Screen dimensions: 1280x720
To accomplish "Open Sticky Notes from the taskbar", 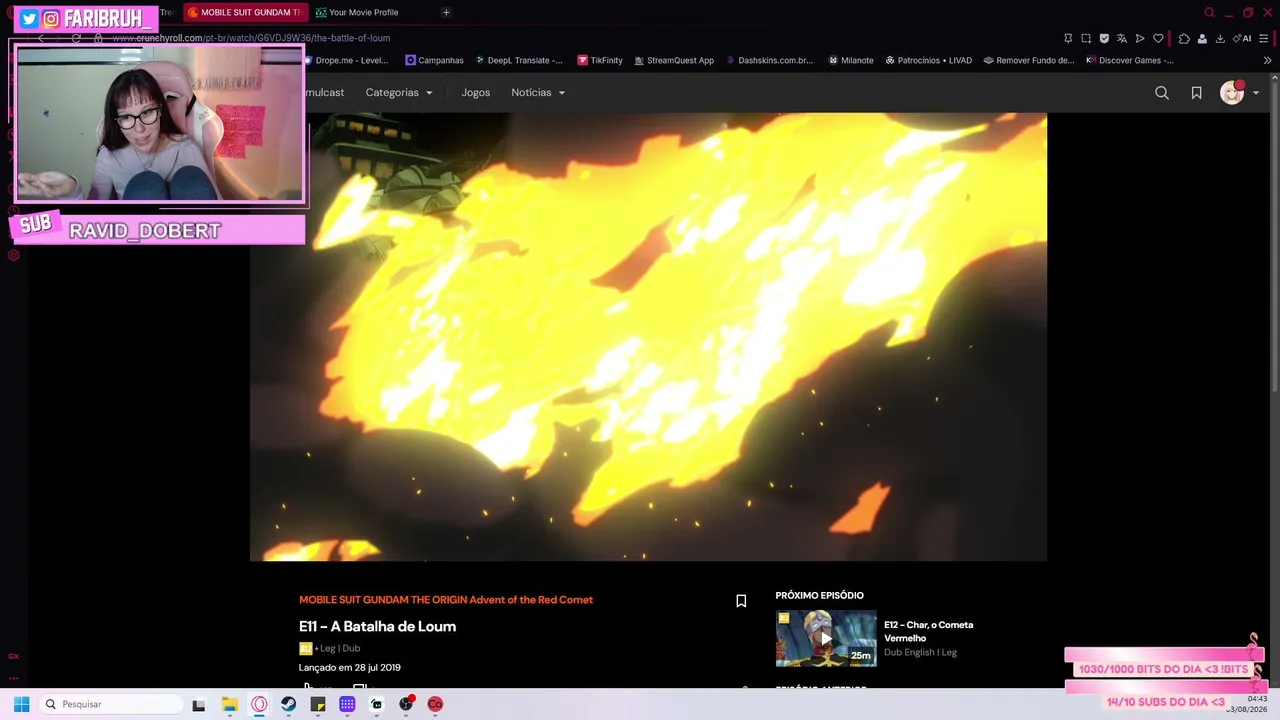I will (318, 704).
